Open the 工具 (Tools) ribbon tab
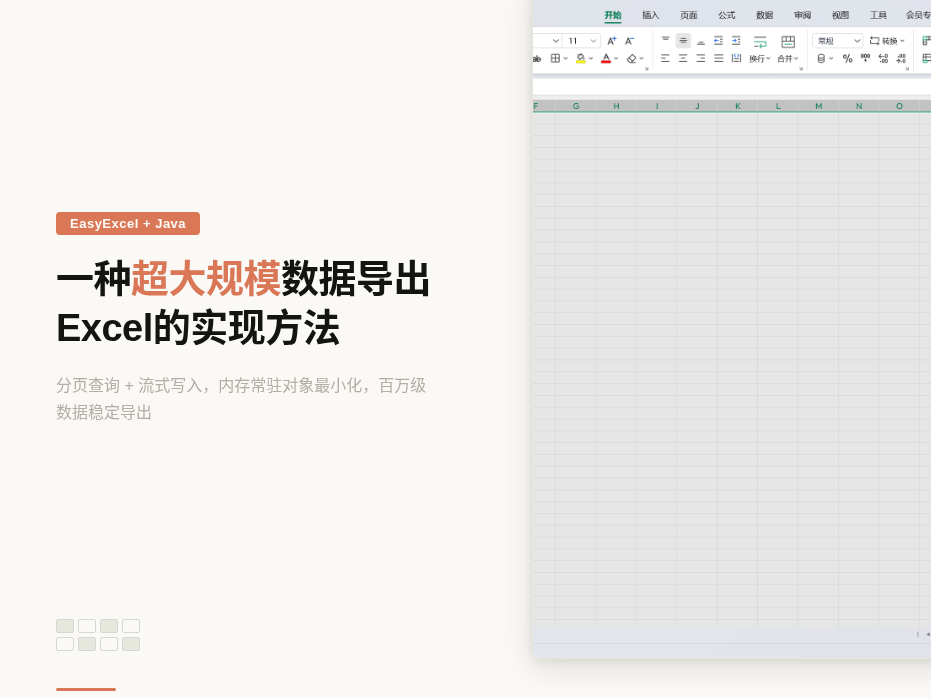The width and height of the screenshot is (931, 698). (879, 15)
